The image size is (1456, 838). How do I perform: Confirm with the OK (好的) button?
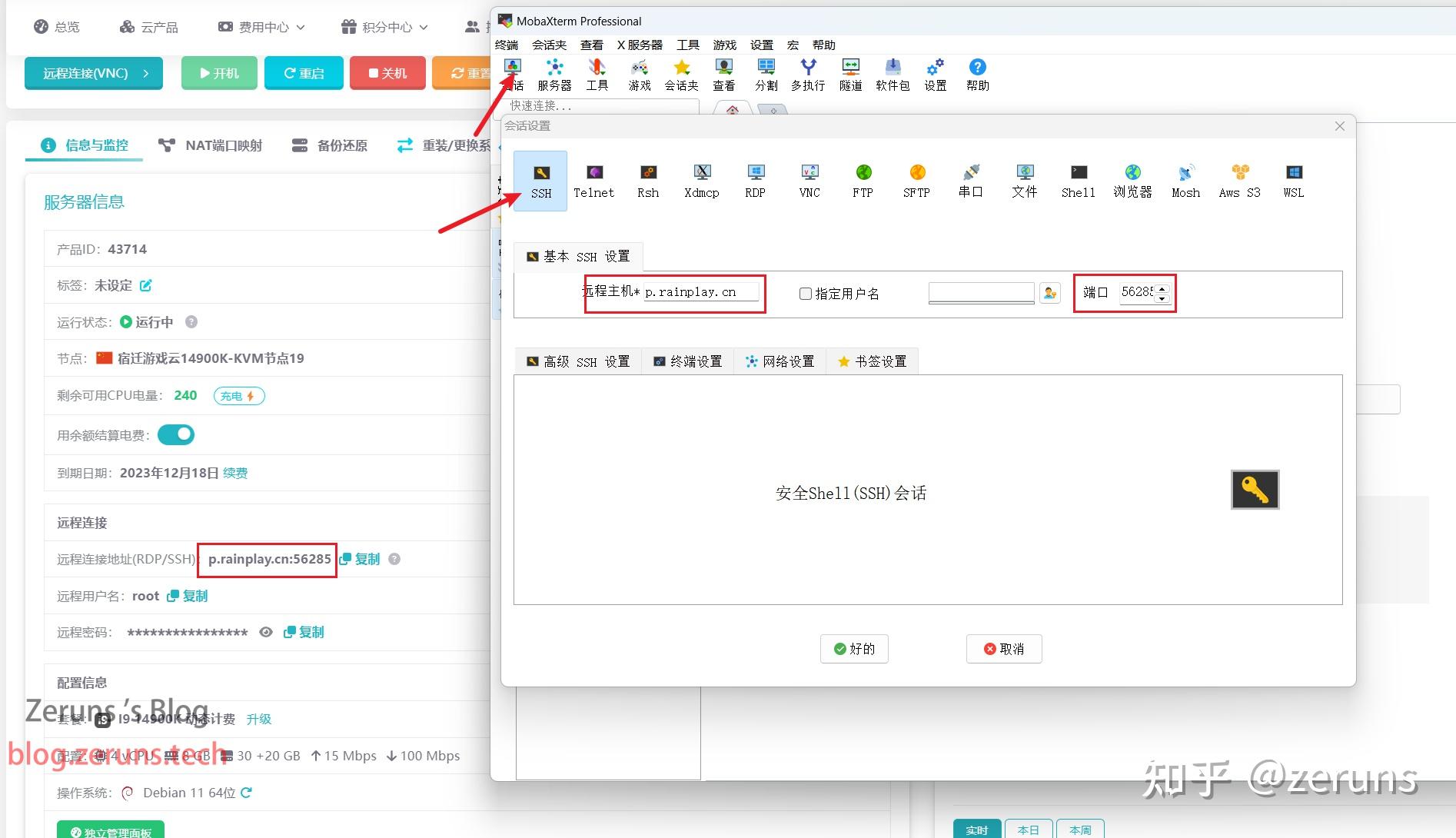pyautogui.click(x=854, y=649)
